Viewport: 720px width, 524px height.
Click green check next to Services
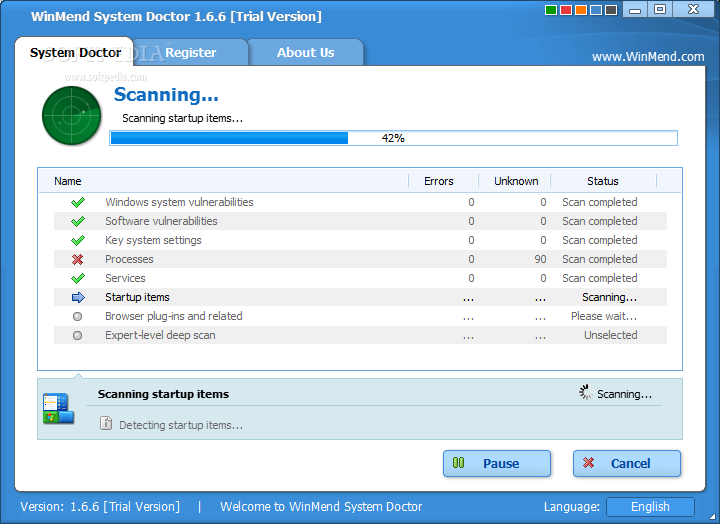[78, 278]
